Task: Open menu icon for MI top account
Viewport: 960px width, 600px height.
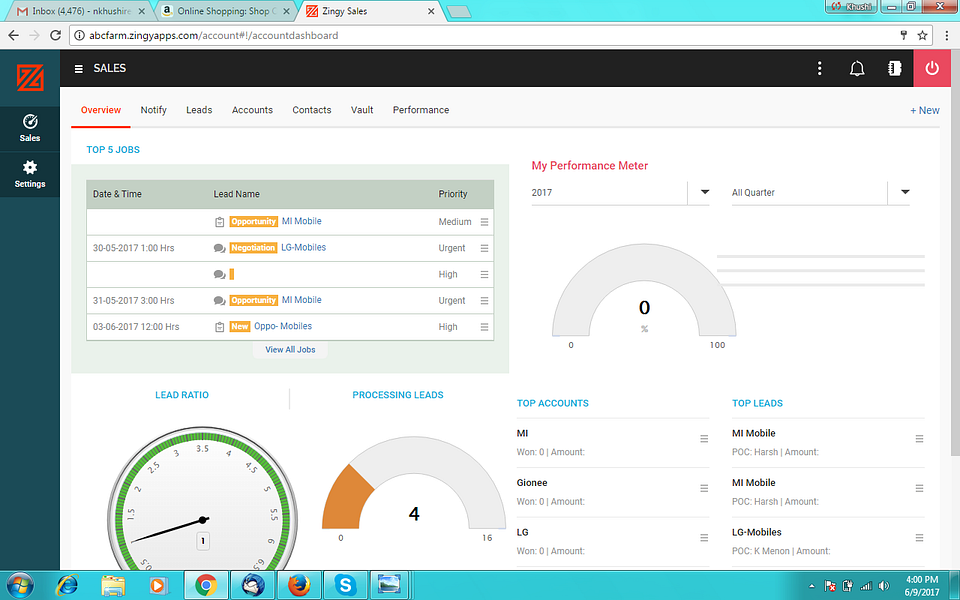Action: tap(704, 438)
